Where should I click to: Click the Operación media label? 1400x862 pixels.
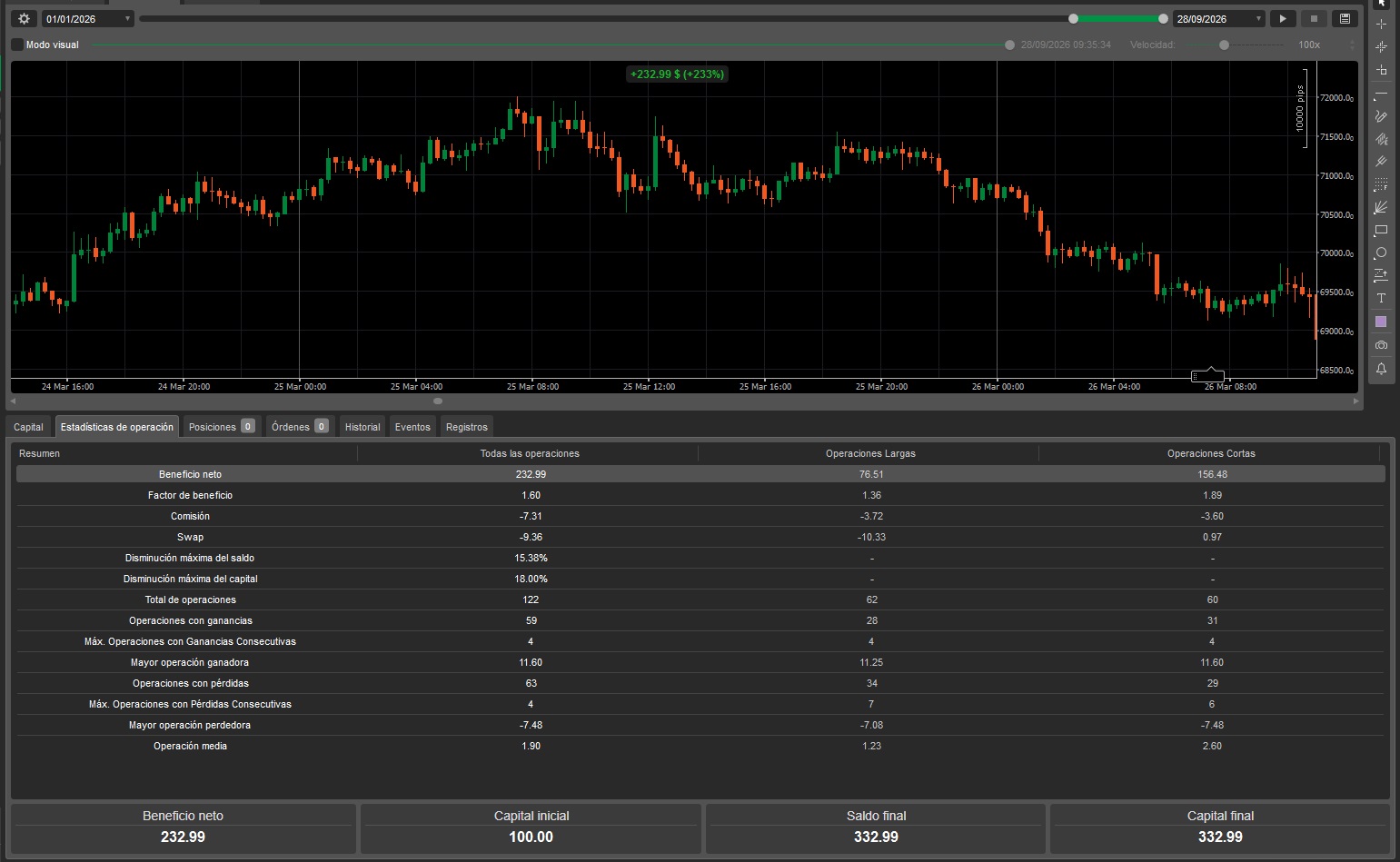click(190, 746)
